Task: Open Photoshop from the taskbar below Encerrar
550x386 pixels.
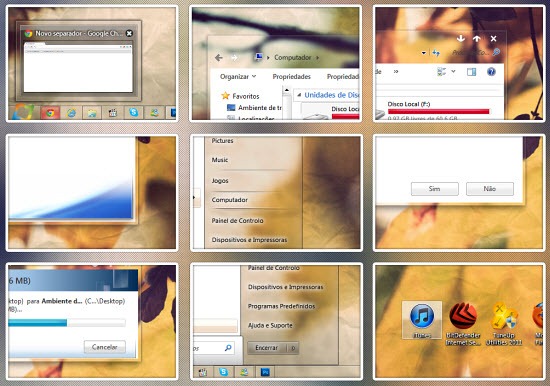Action: tap(265, 372)
